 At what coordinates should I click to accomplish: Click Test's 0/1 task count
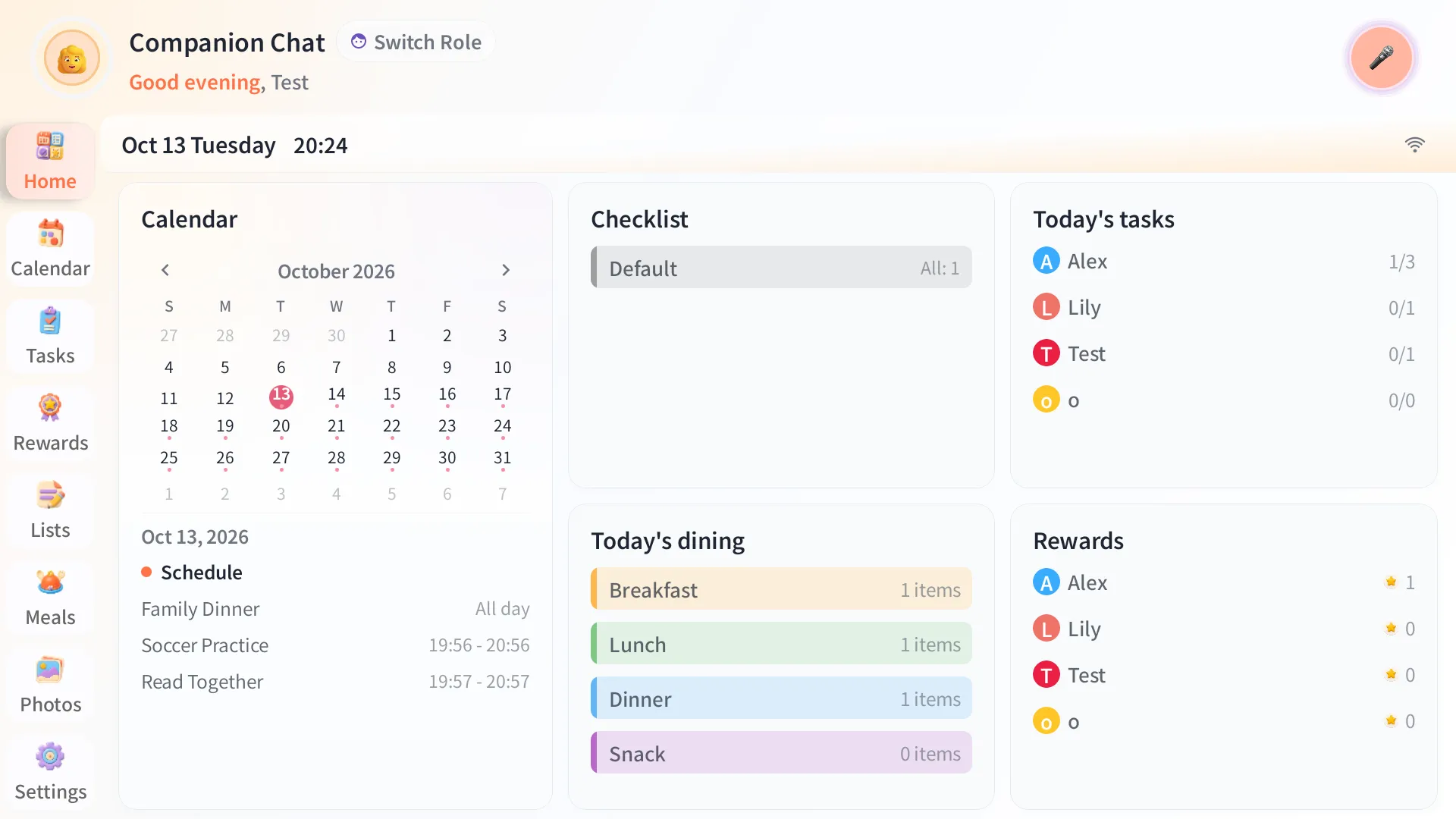[x=1401, y=354]
